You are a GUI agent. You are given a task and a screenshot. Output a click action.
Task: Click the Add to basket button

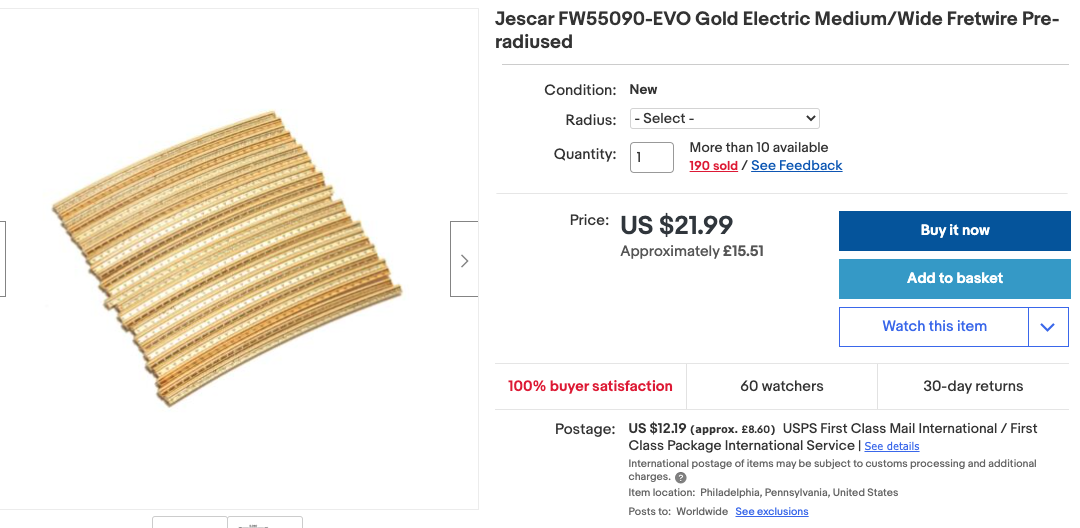(954, 278)
